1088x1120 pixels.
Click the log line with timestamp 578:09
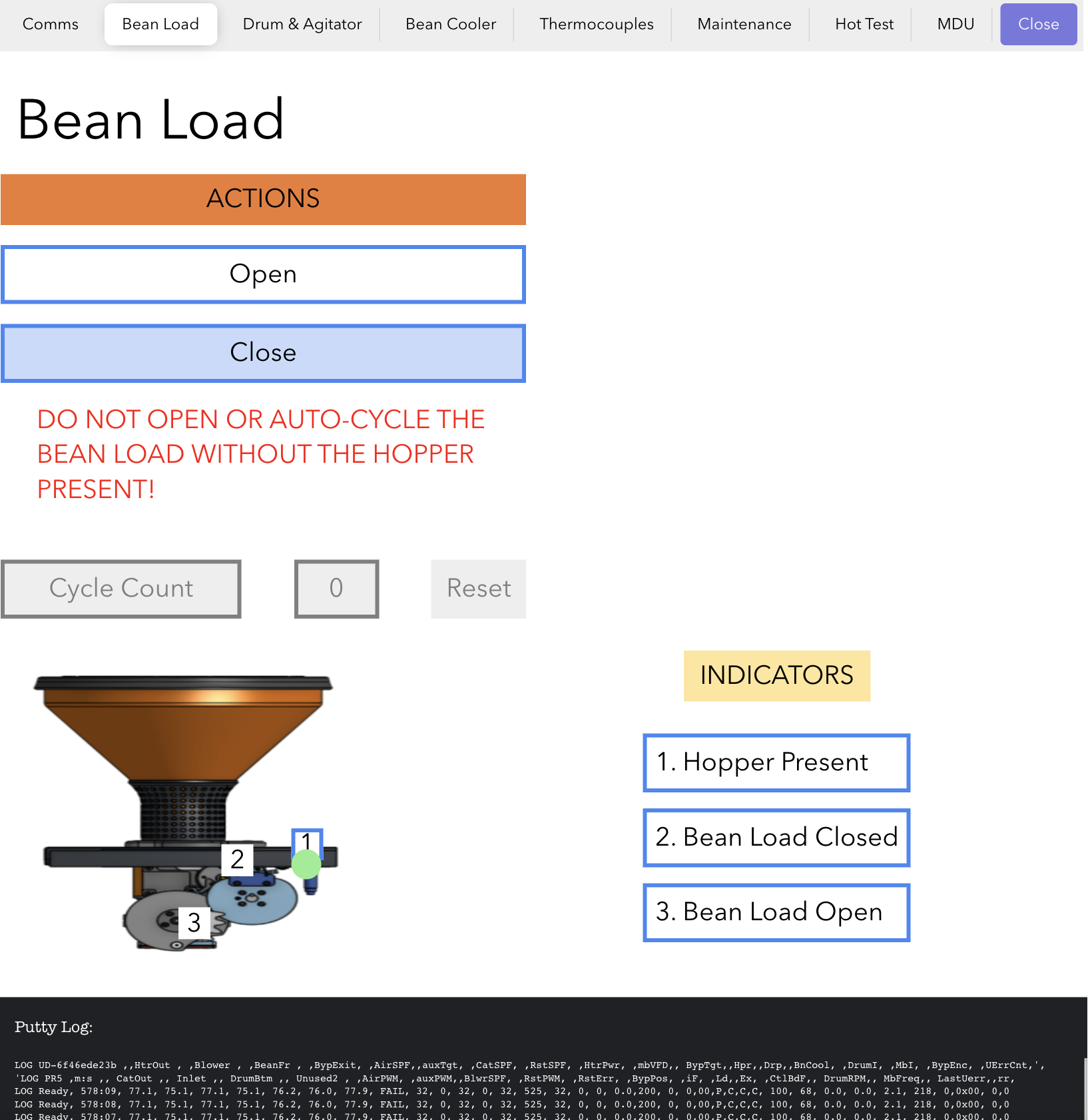[x=511, y=1091]
